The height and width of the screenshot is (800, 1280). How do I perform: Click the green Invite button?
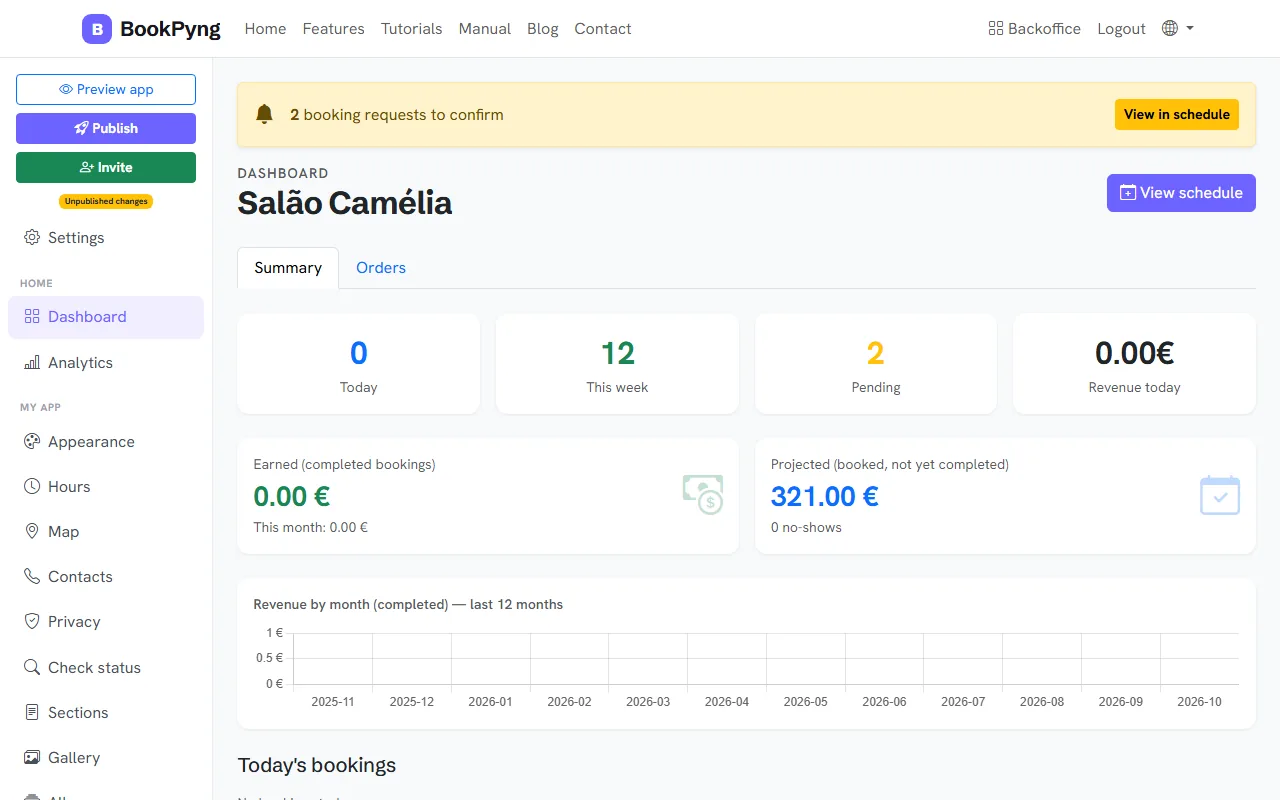(x=106, y=167)
